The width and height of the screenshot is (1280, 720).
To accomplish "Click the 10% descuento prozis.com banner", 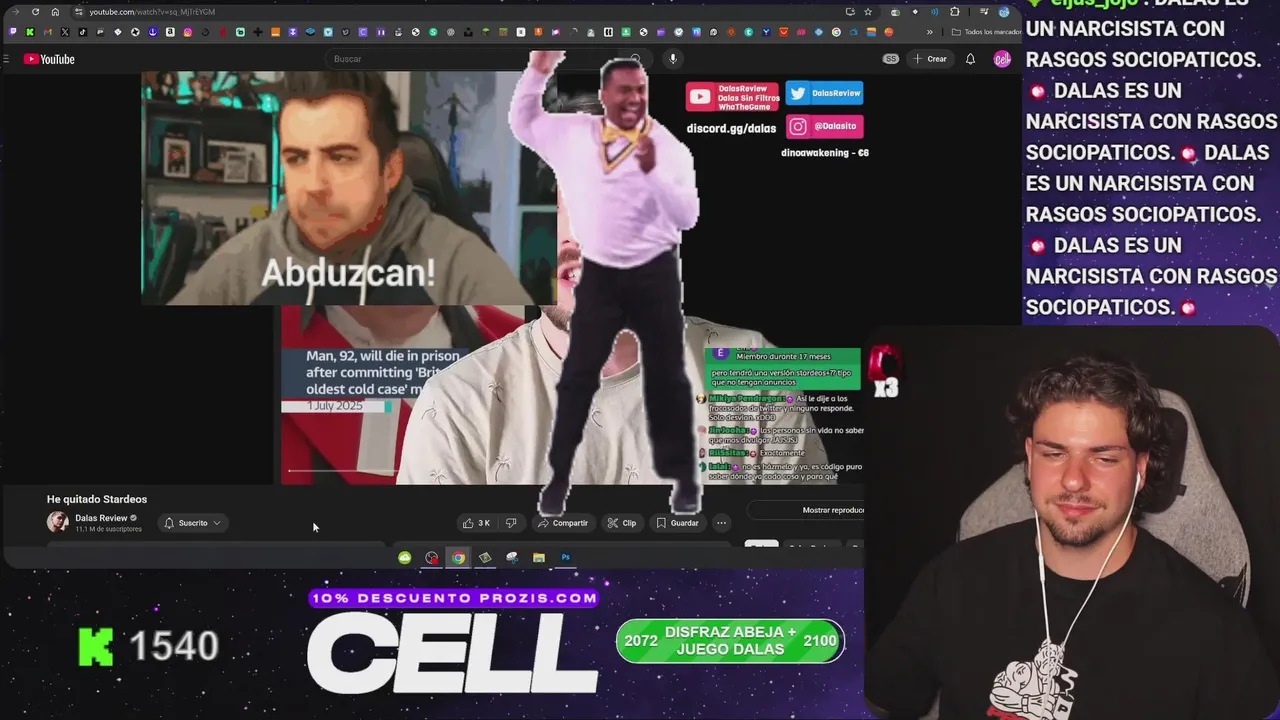I will (454, 598).
